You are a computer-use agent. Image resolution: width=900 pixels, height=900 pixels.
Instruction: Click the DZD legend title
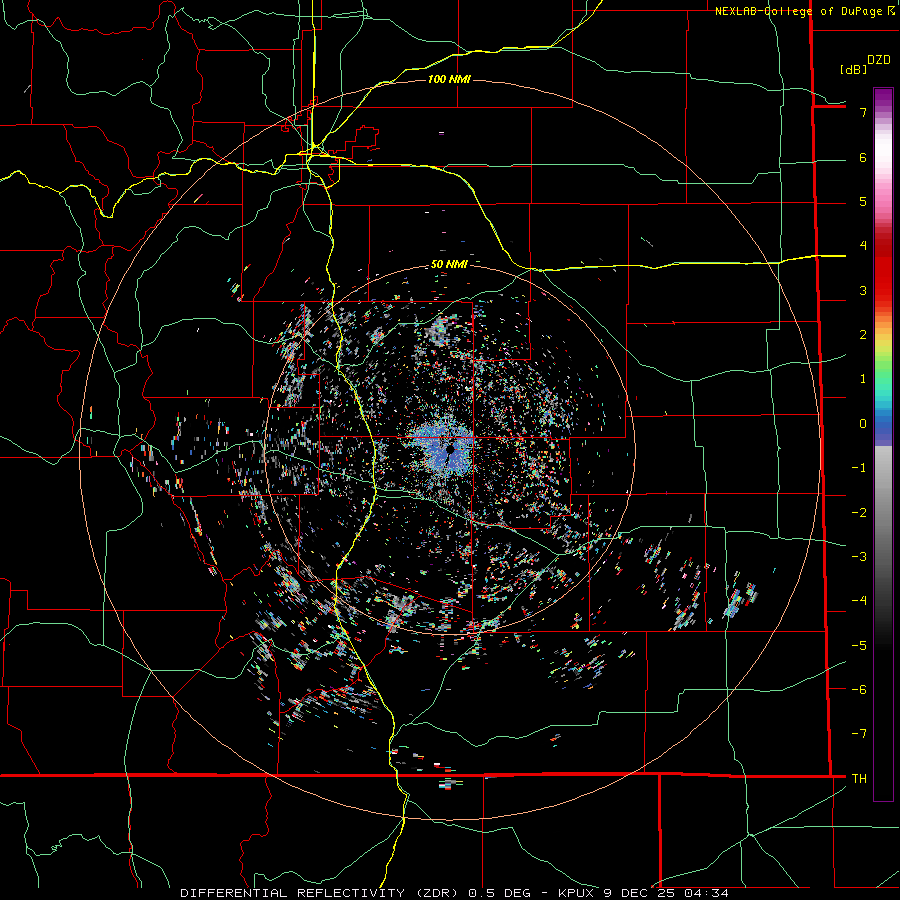[x=878, y=60]
